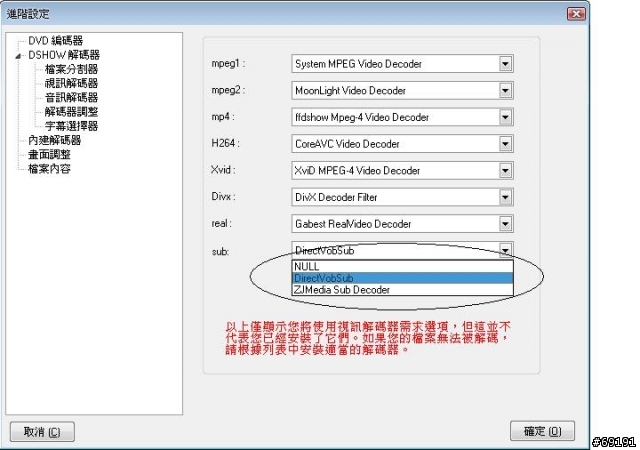Select 字幕選擇器 in the tree
Viewport: 640px width, 450px height.
(x=71, y=126)
